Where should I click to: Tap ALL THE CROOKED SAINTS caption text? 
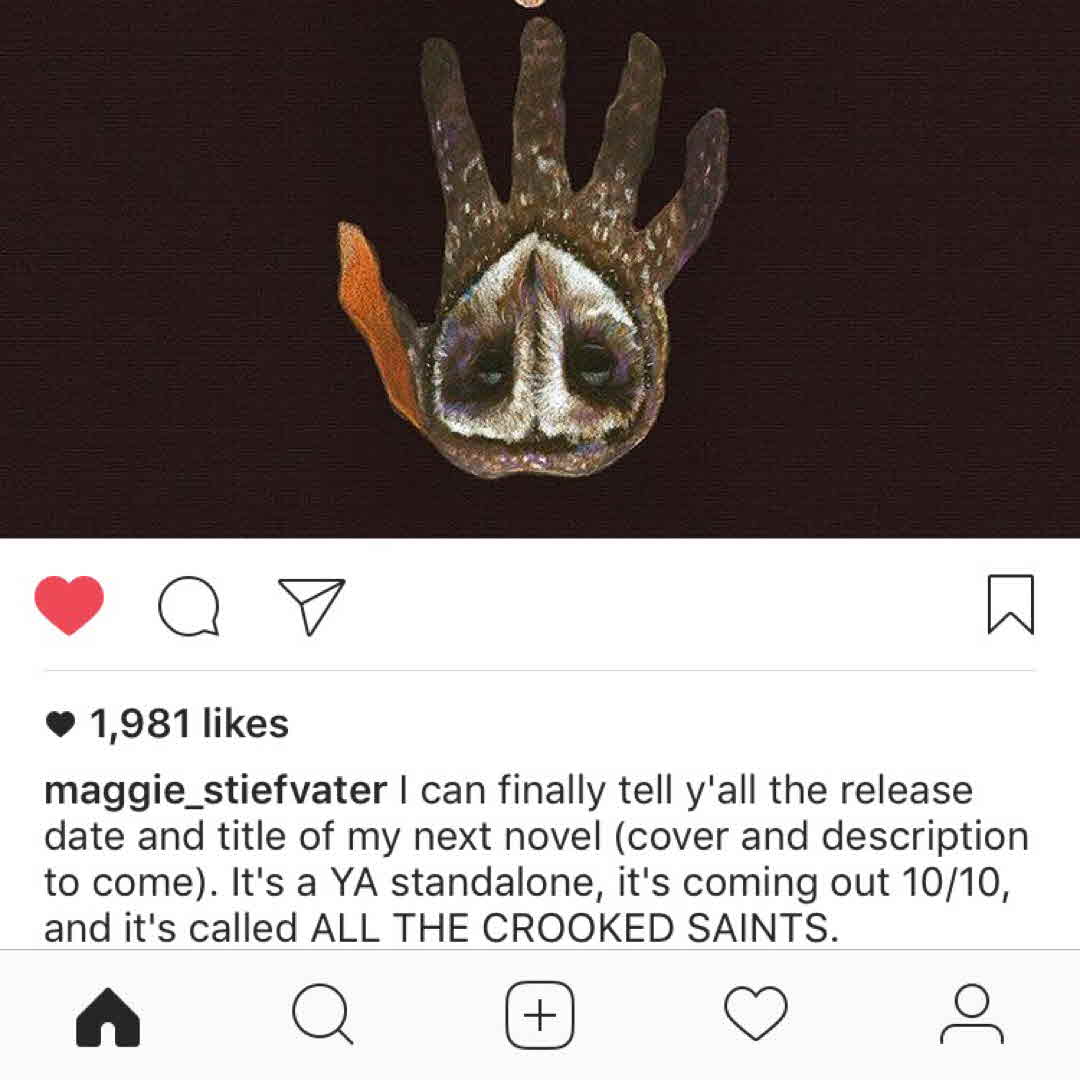[574, 928]
